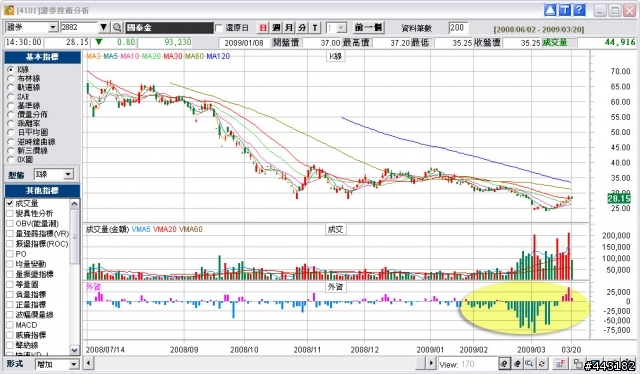Select the 基準線 radio button

point(11,106)
